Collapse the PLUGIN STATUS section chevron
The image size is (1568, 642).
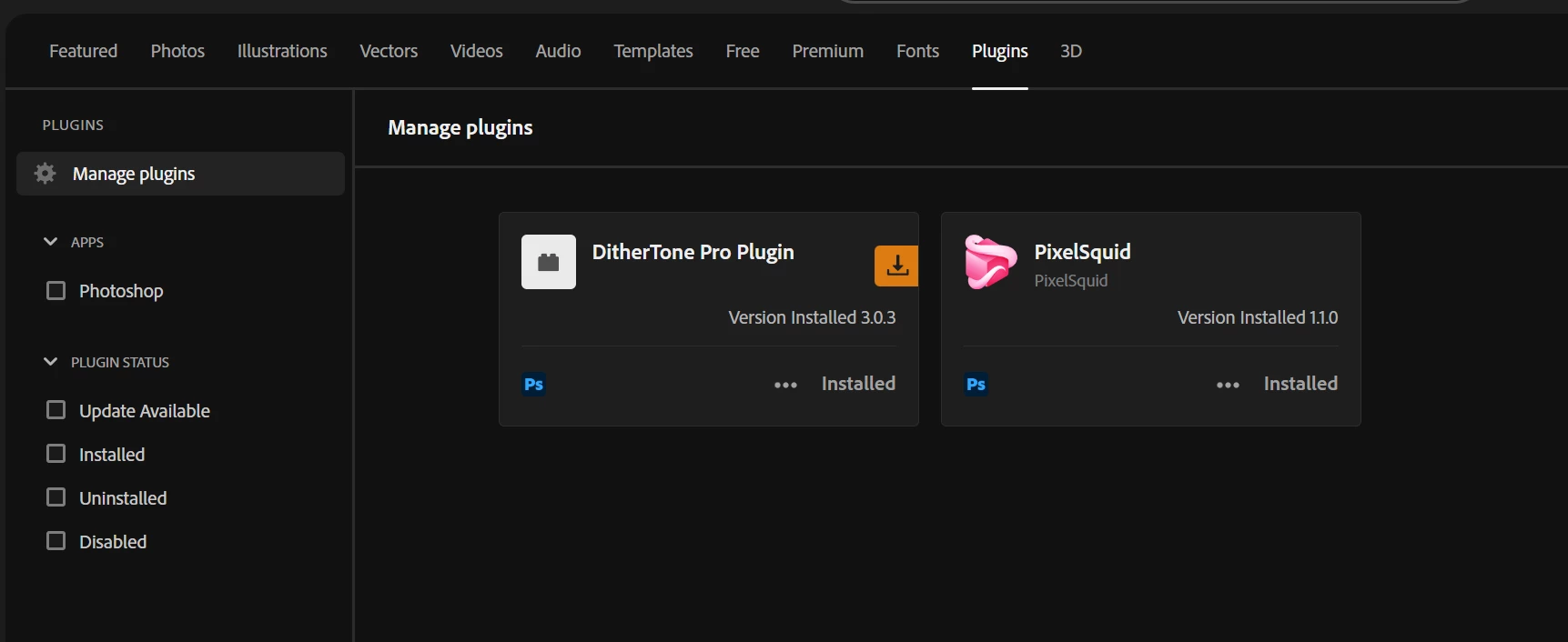[x=50, y=361]
